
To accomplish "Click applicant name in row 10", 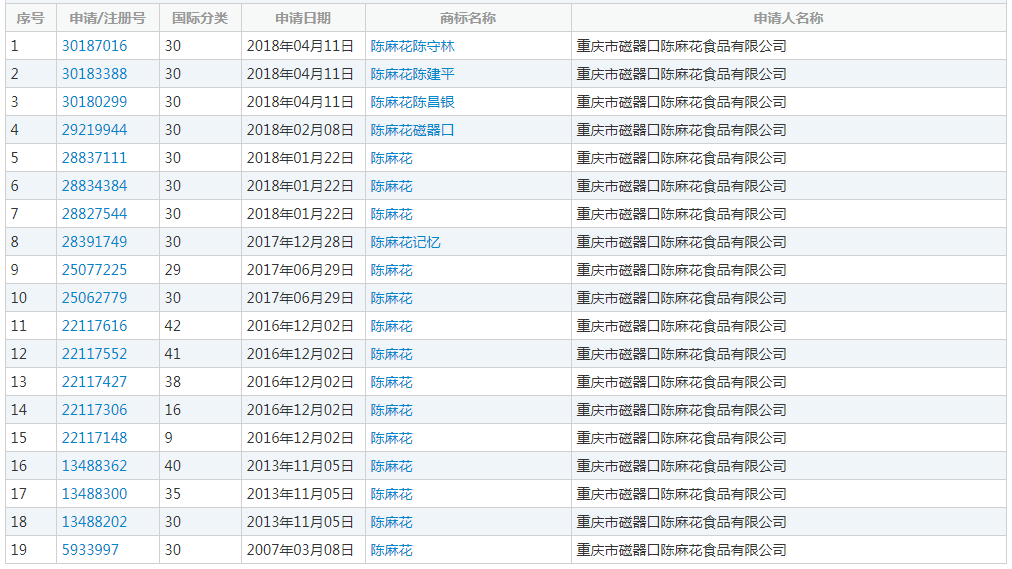I will [682, 298].
